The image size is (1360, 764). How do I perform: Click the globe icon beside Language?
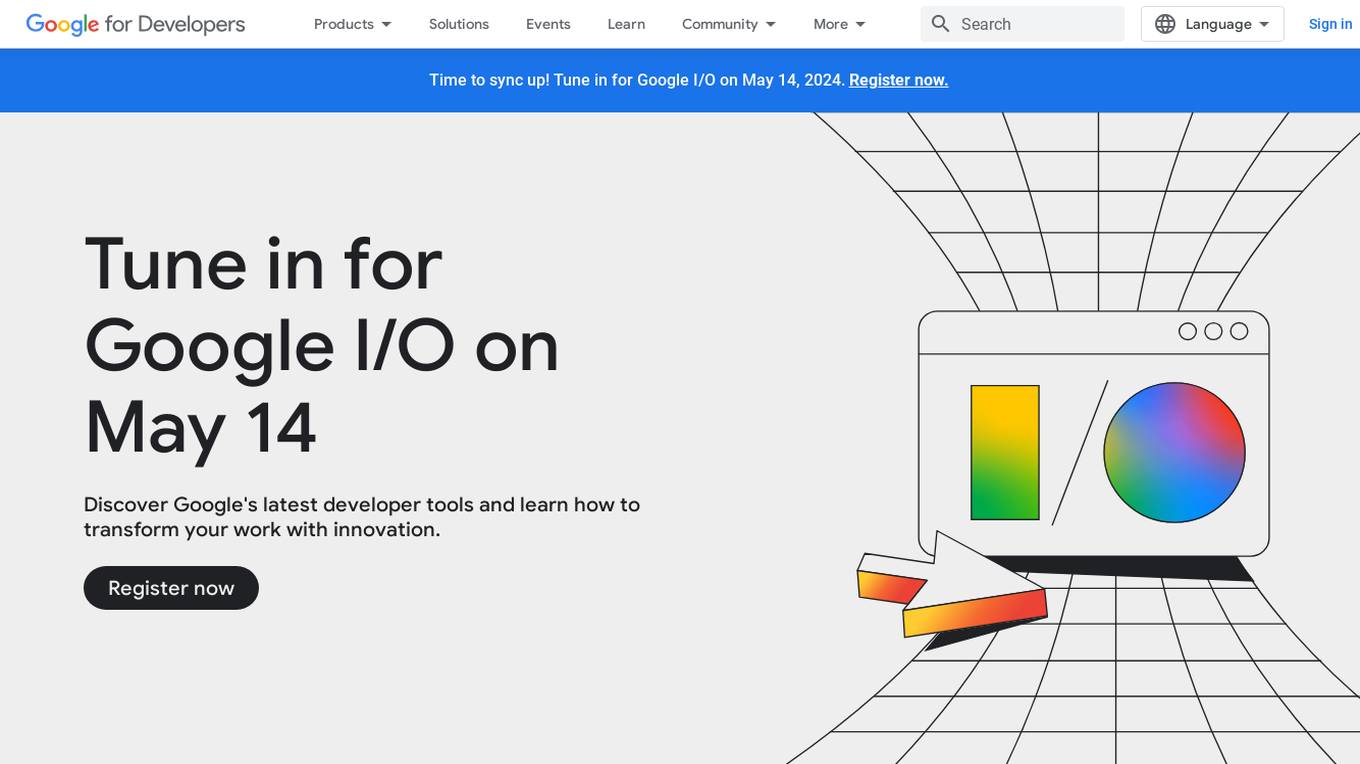1165,24
